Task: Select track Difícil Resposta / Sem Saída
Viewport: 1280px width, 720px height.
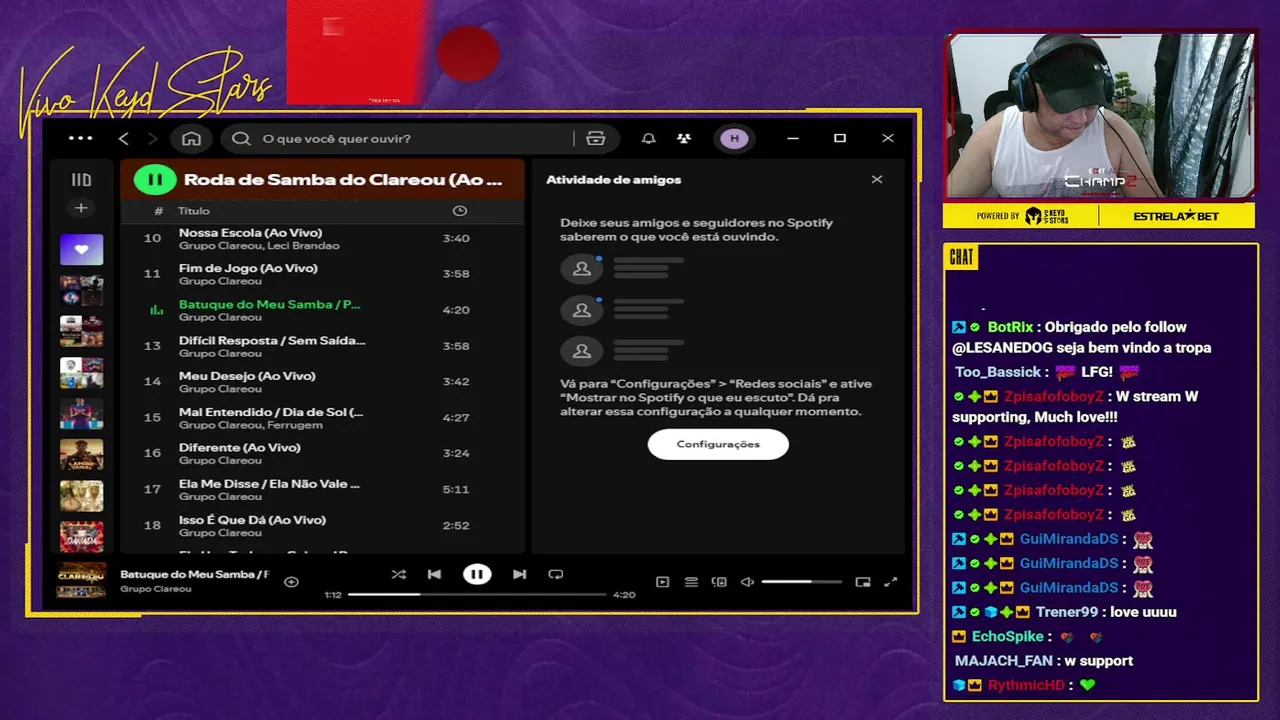Action: (322, 346)
